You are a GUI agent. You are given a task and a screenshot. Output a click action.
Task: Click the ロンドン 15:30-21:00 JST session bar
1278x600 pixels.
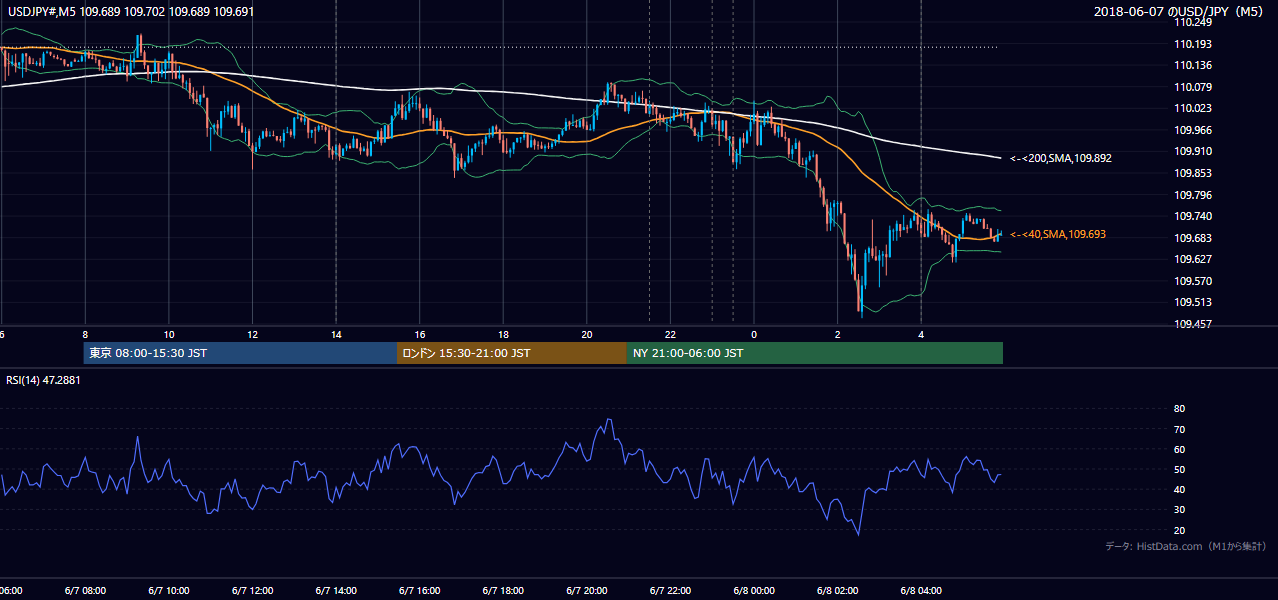pyautogui.click(x=512, y=353)
